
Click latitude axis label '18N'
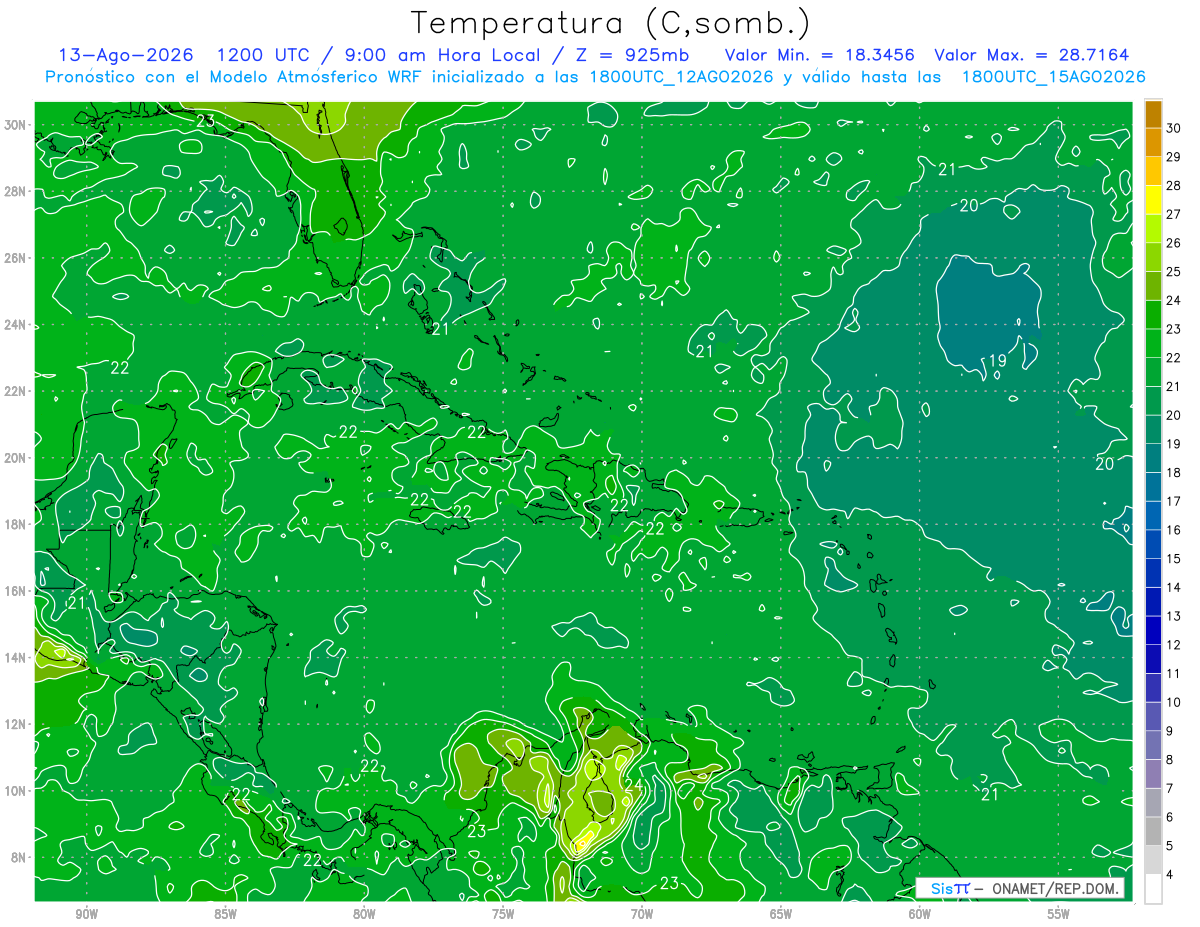click(16, 524)
